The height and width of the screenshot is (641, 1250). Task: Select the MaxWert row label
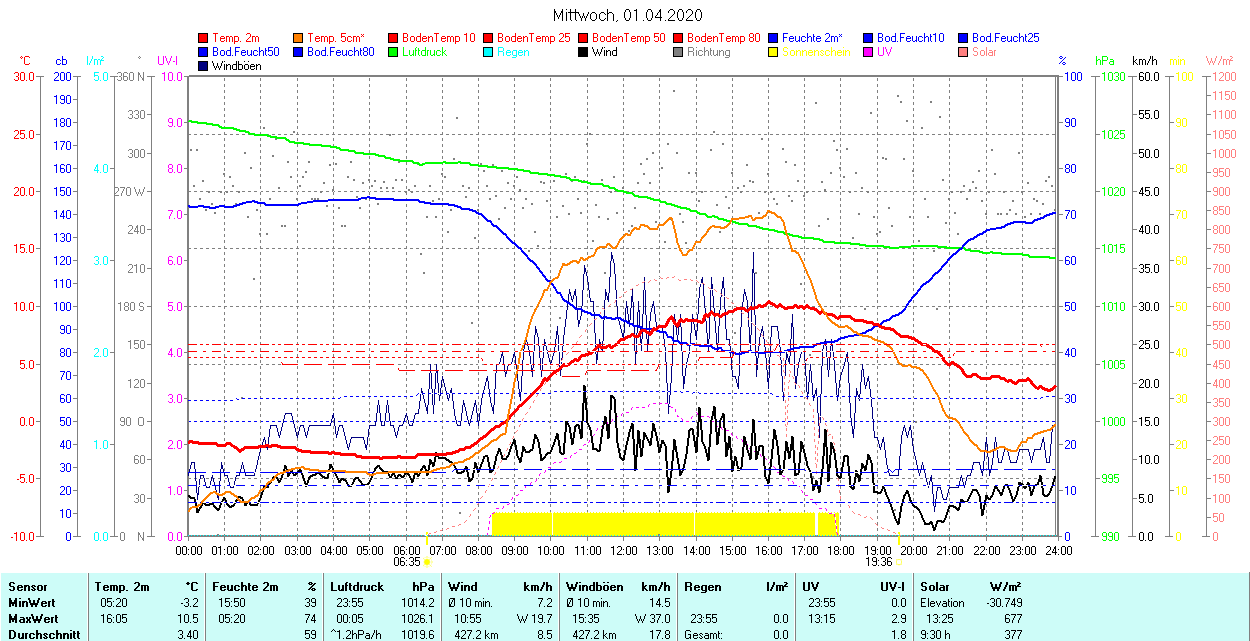tap(30, 618)
